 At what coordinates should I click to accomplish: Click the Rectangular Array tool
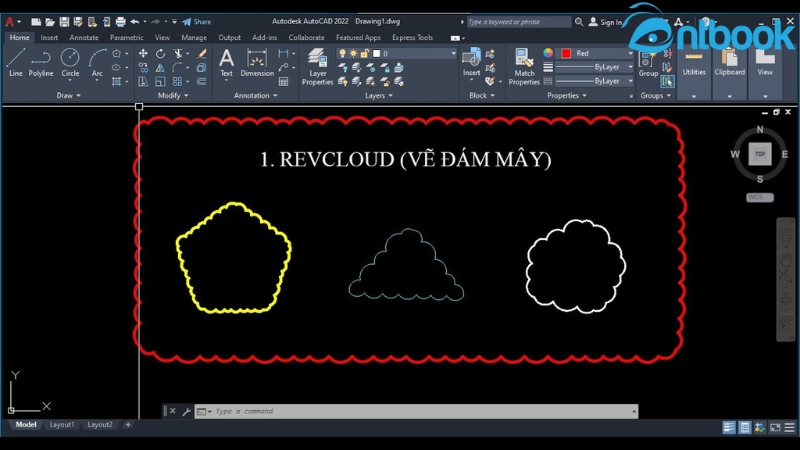point(178,81)
